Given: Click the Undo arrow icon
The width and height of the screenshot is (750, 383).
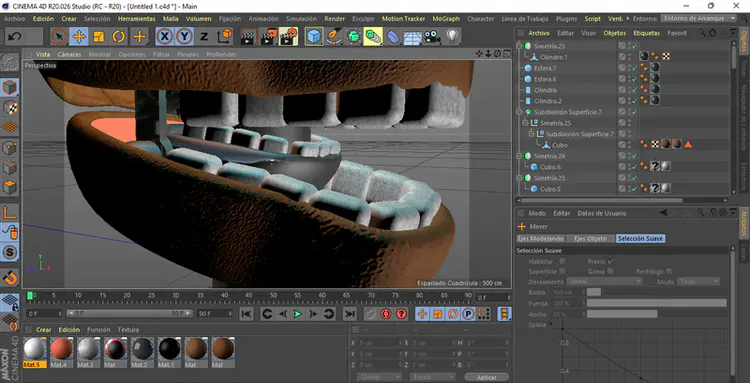Looking at the screenshot, I should (15, 36).
